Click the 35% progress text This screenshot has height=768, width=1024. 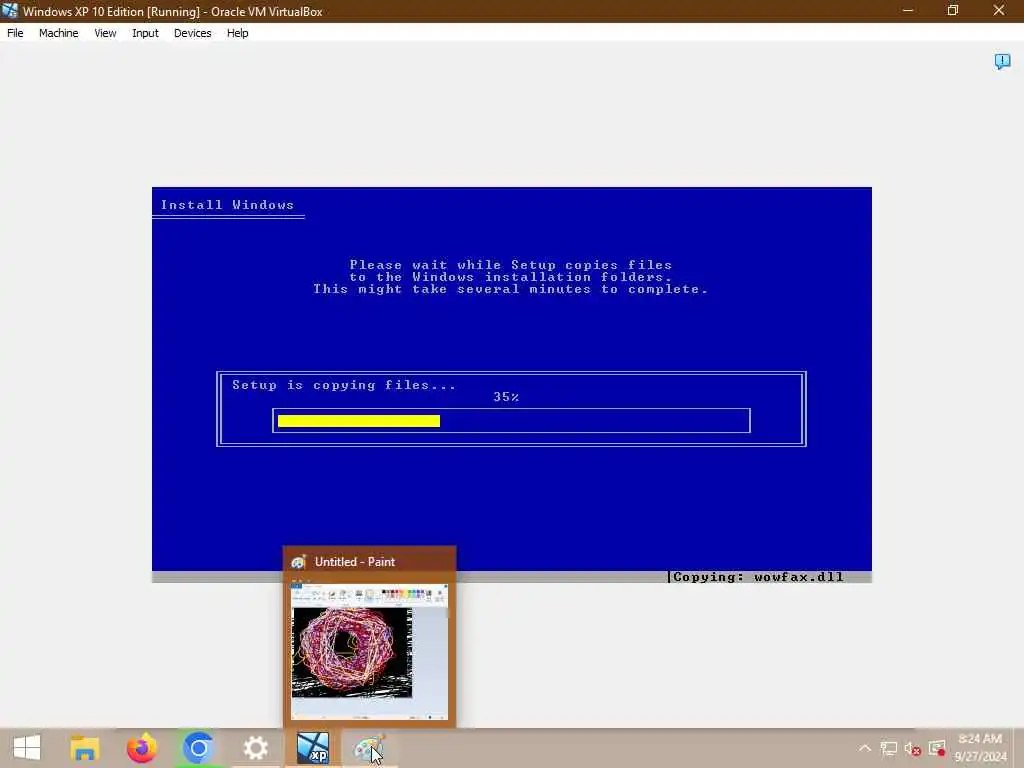coord(506,397)
